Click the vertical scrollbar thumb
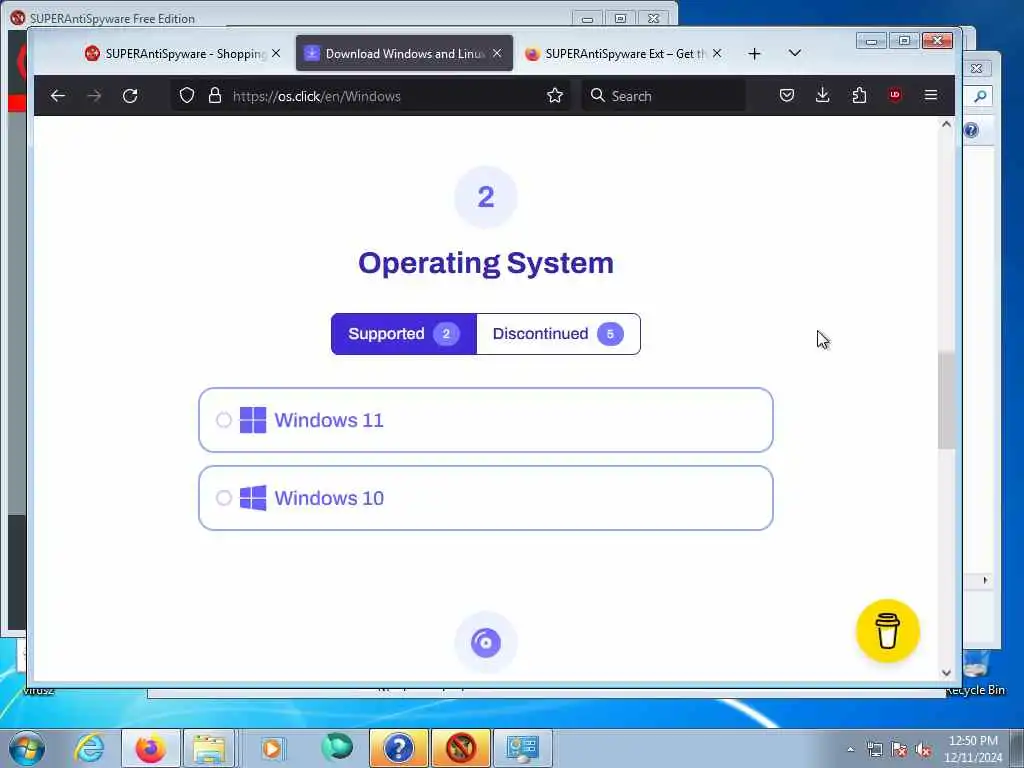The height and width of the screenshot is (768, 1024). (946, 400)
